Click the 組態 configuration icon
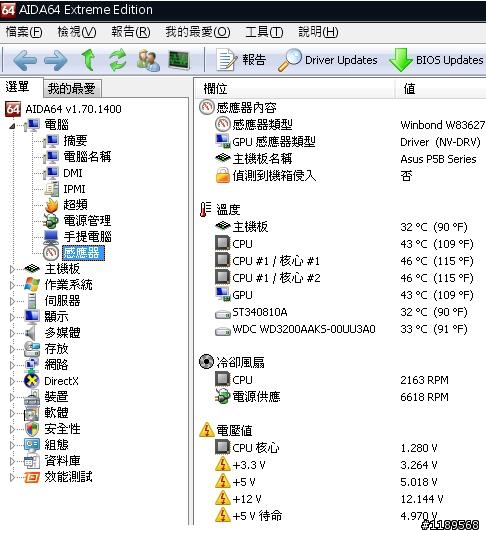Image resolution: width=486 pixels, height=533 pixels. [x=32, y=445]
